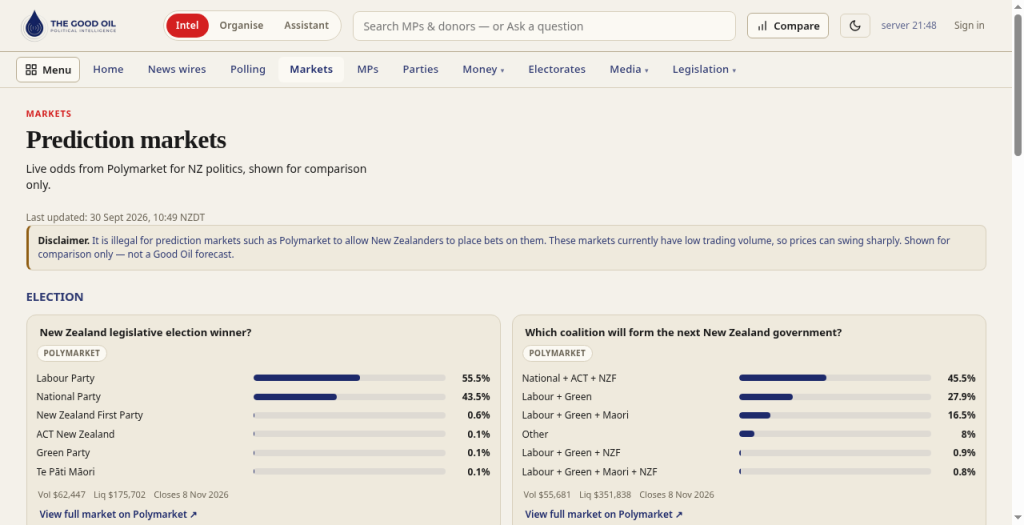Image resolution: width=1024 pixels, height=525 pixels.
Task: Select the Markets nav tab
Action: click(x=311, y=69)
